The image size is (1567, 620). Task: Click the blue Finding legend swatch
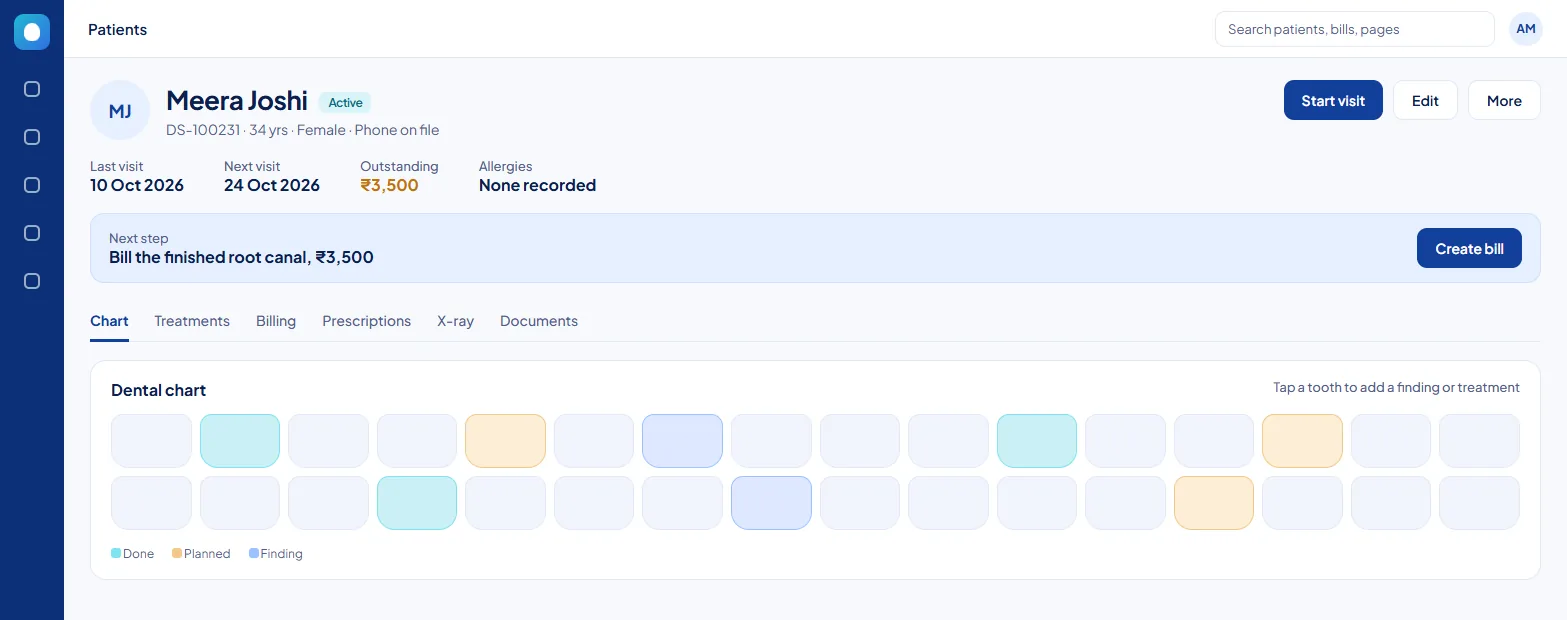point(254,553)
